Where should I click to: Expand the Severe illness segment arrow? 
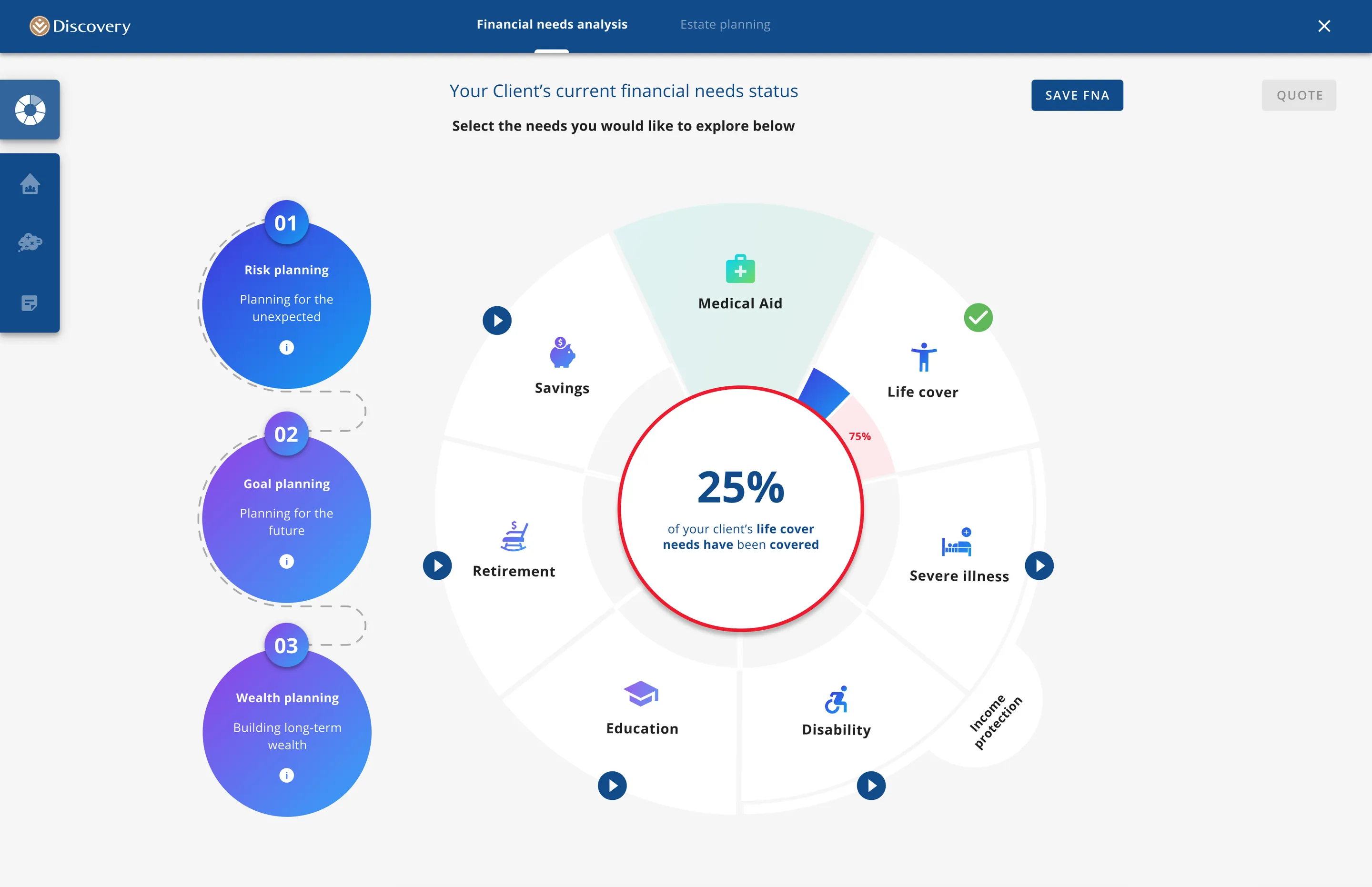[1039, 565]
